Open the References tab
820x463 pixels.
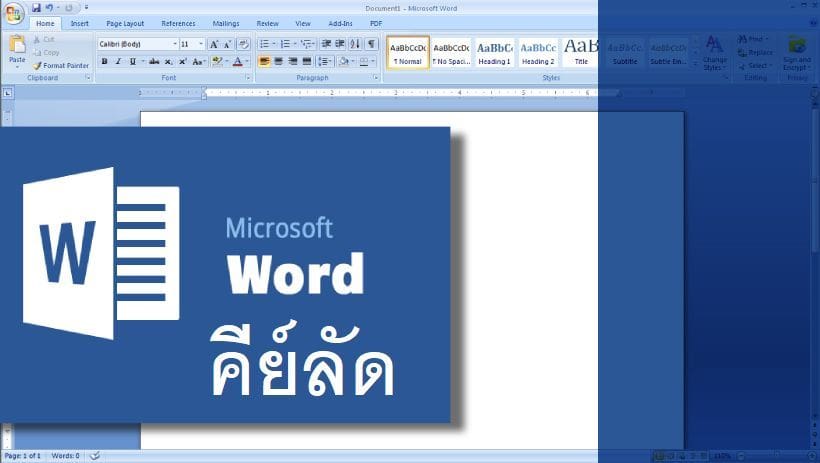click(178, 24)
